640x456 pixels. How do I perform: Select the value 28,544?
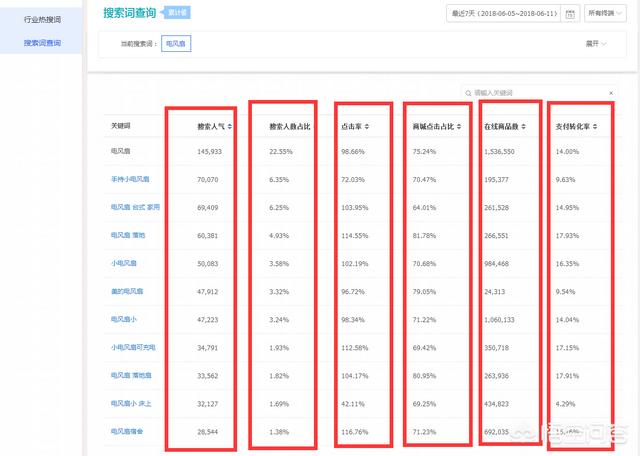point(207,432)
